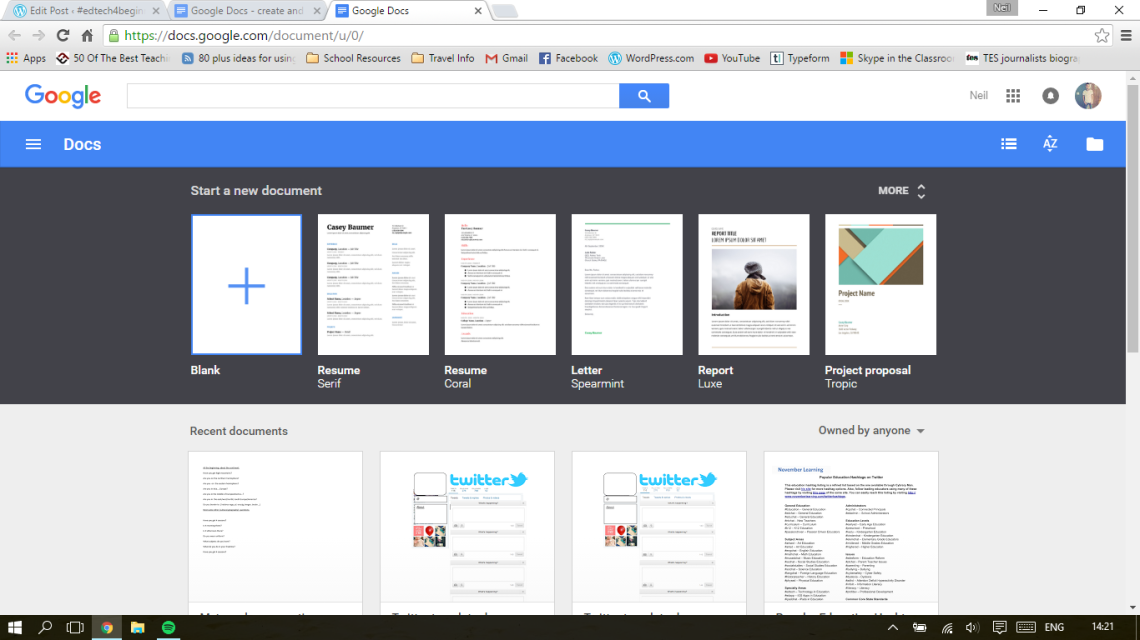Click the search magnifying glass button
Image resolution: width=1140 pixels, height=640 pixels.
click(x=644, y=96)
